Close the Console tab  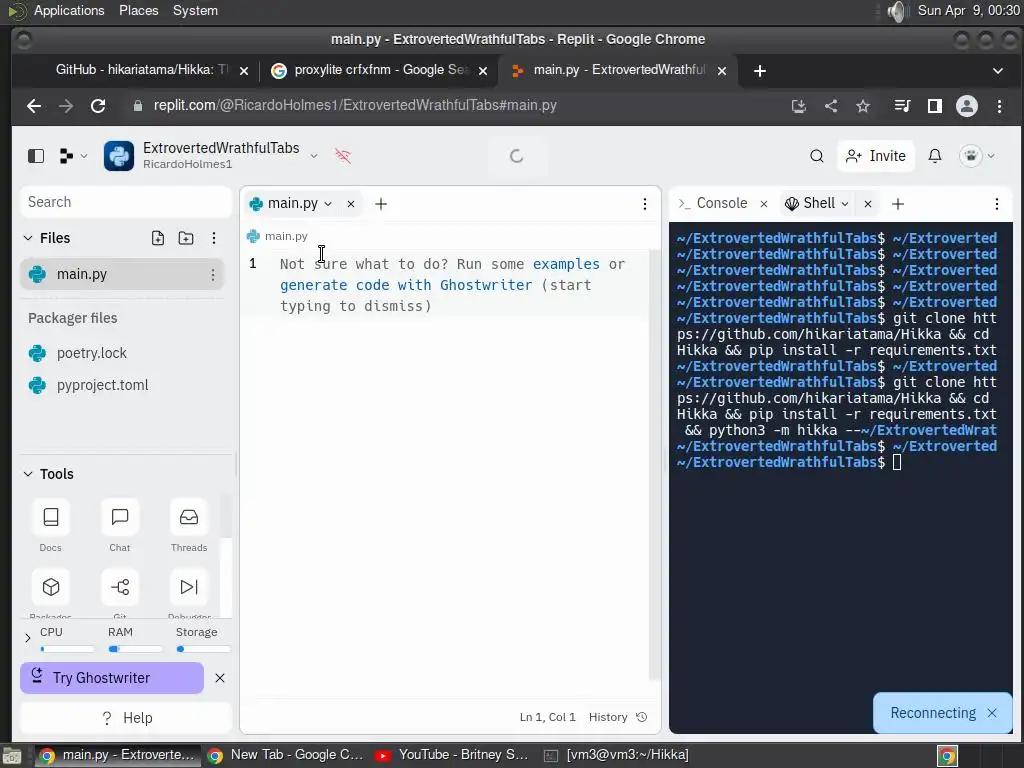click(x=763, y=204)
